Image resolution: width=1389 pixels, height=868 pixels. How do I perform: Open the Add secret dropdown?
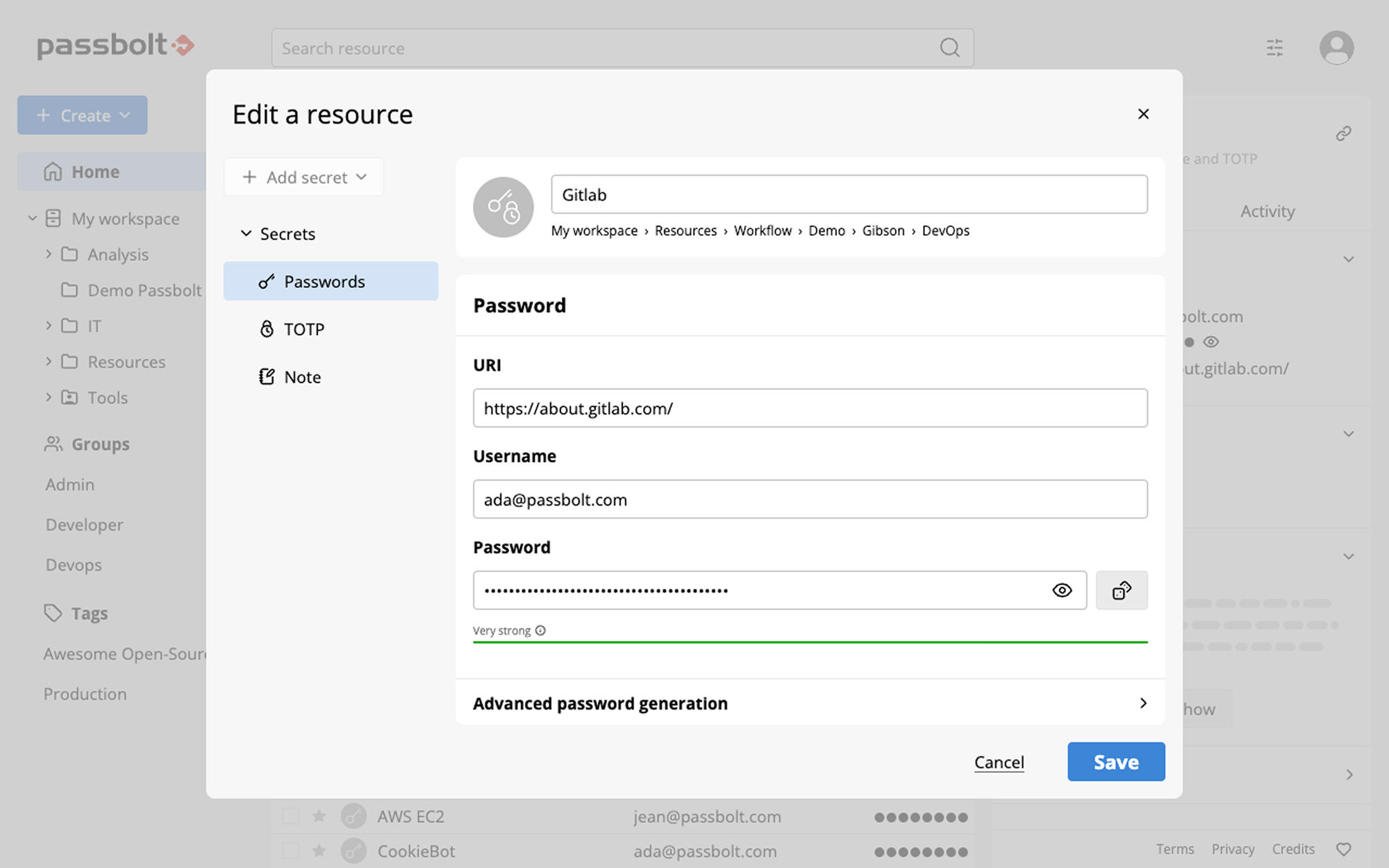[x=303, y=177]
